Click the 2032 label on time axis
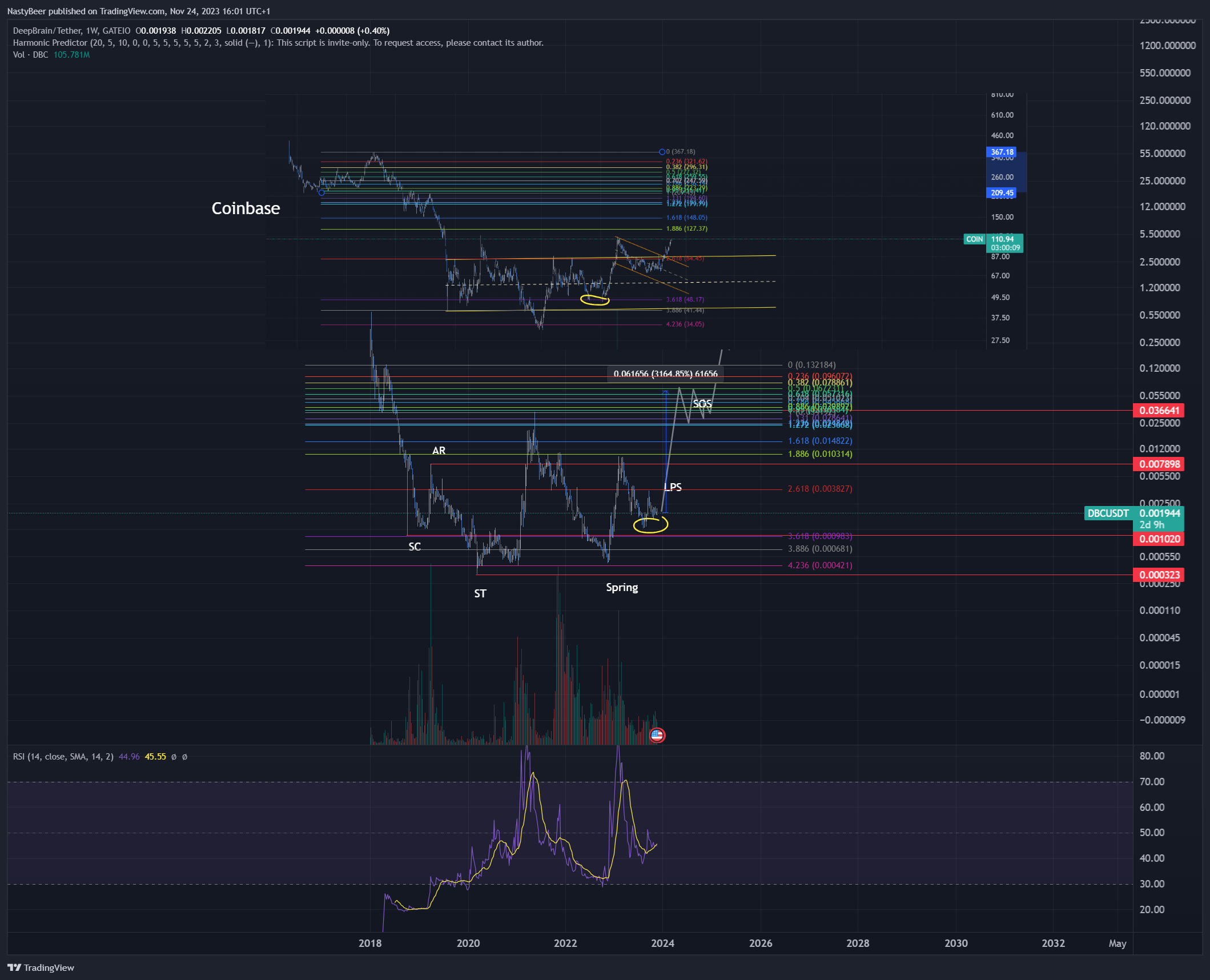Image resolution: width=1210 pixels, height=980 pixels. tap(1053, 943)
